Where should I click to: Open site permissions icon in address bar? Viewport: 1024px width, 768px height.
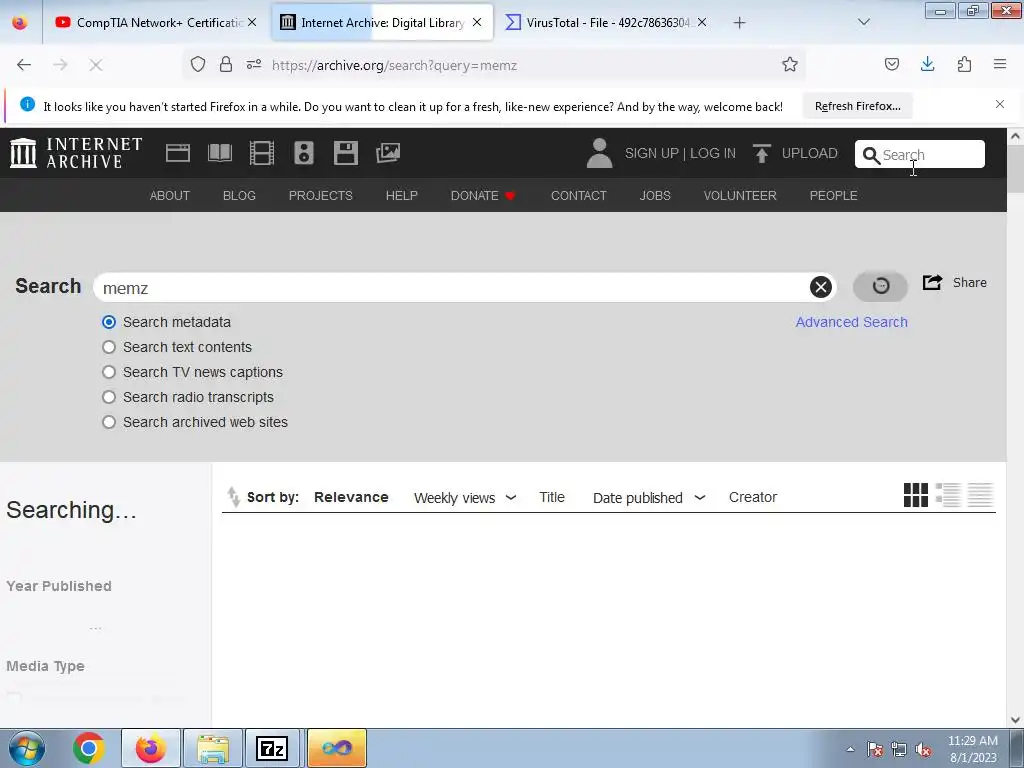pos(254,65)
